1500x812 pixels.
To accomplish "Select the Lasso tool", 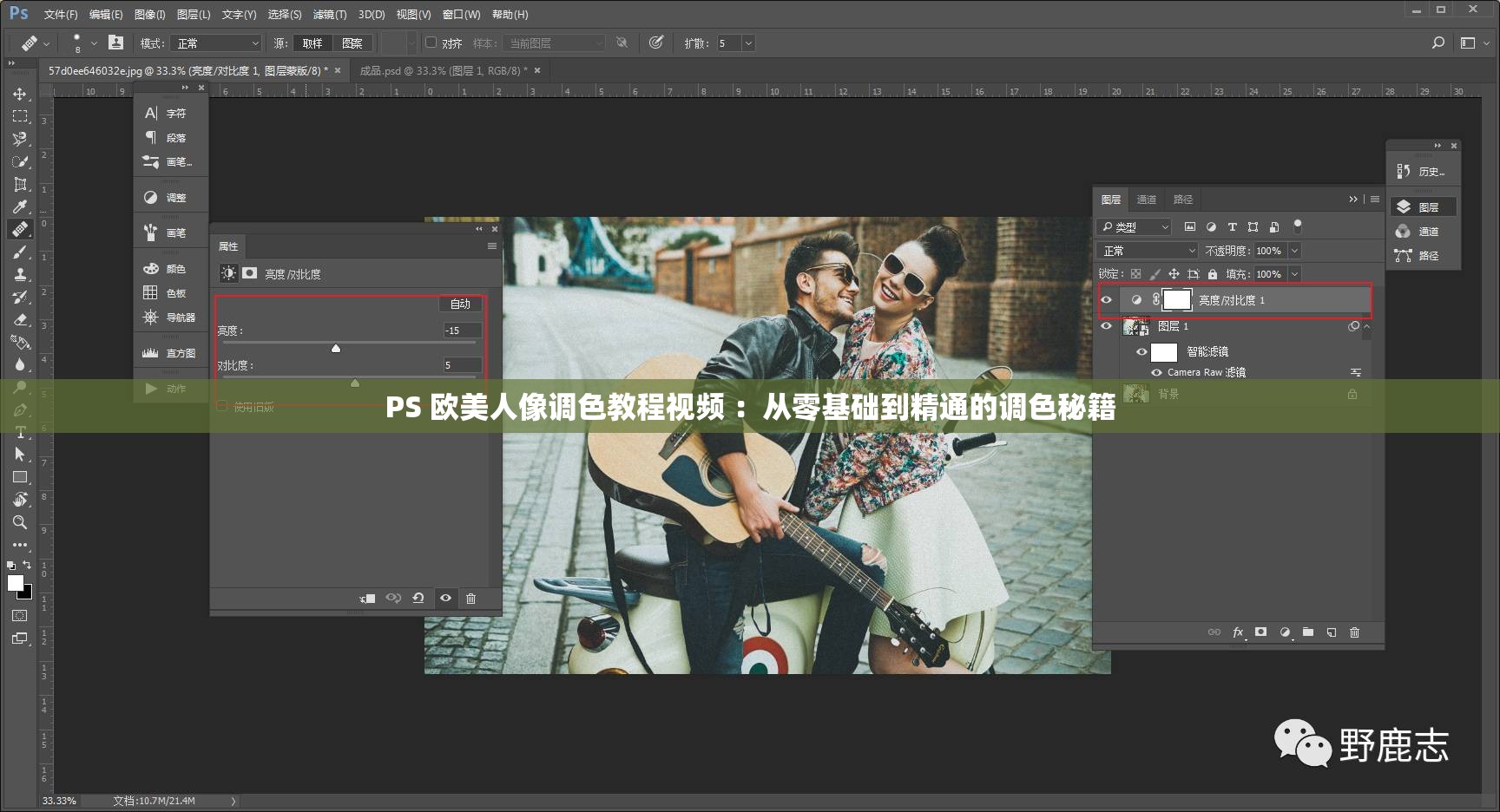I will coord(20,139).
